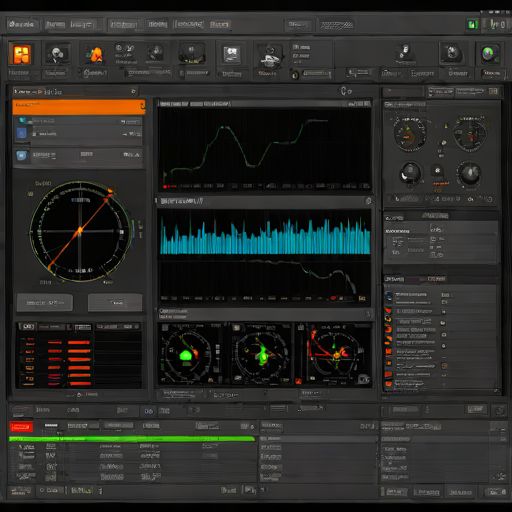Click the green progress bar

click(x=132, y=439)
